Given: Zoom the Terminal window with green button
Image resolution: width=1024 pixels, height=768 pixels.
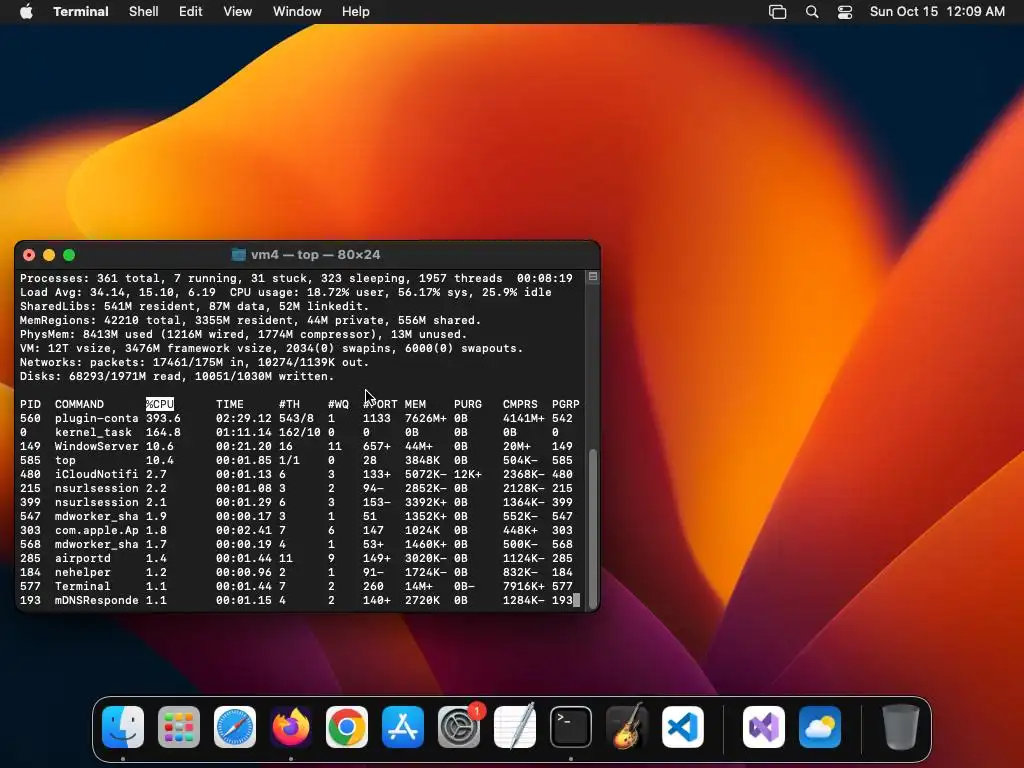Looking at the screenshot, I should 69,255.
